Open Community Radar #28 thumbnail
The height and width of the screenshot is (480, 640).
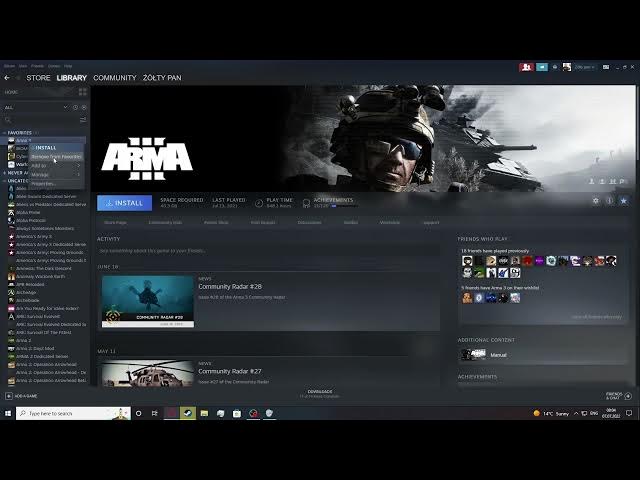[x=148, y=302]
